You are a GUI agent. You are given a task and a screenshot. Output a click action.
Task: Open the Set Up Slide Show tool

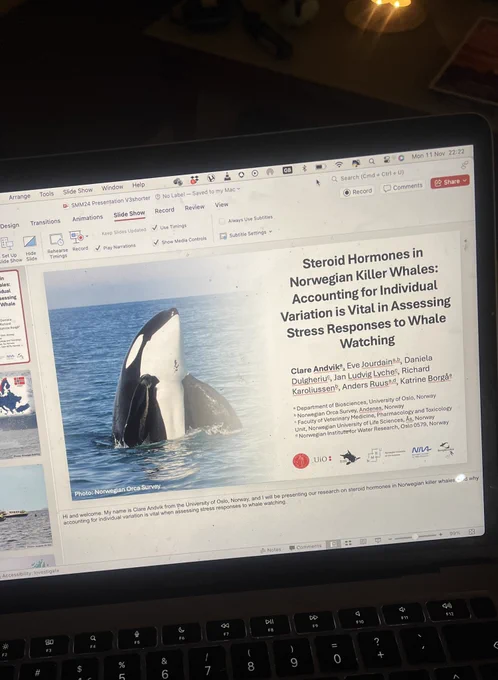click(8, 249)
